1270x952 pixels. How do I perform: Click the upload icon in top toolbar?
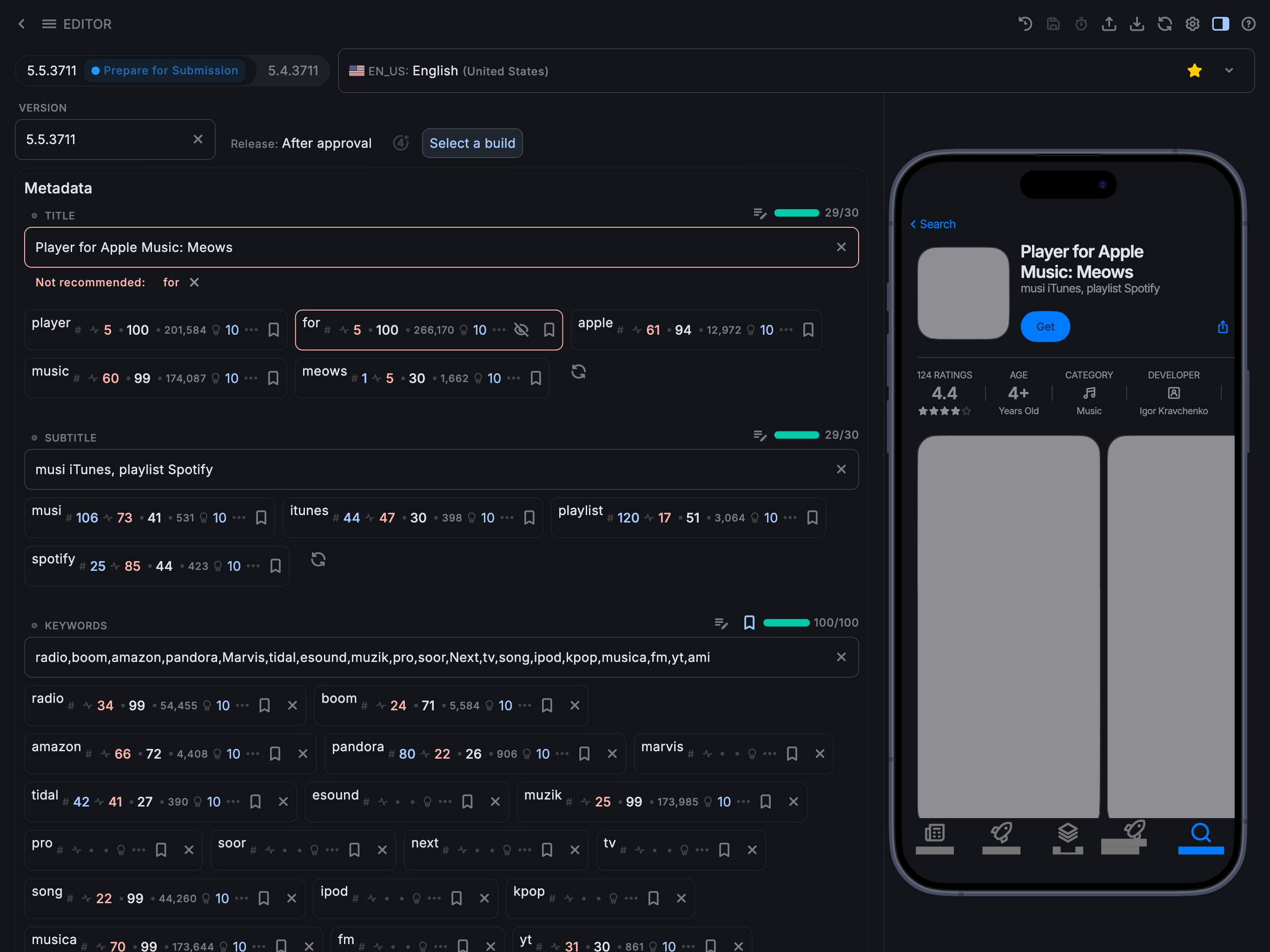point(1109,24)
